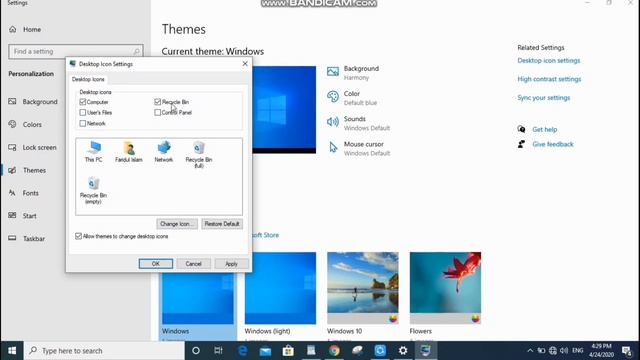The image size is (640, 360).
Task: Select the Recycle Bin (empty) icon
Action: [x=93, y=190]
